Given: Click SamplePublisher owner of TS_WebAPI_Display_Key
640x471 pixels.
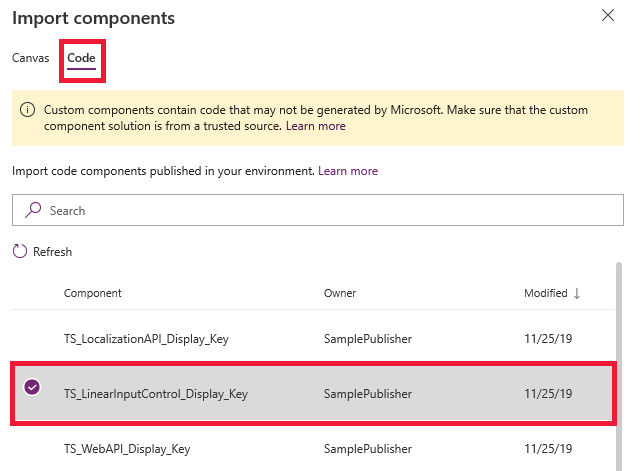Looking at the screenshot, I should (368, 449).
